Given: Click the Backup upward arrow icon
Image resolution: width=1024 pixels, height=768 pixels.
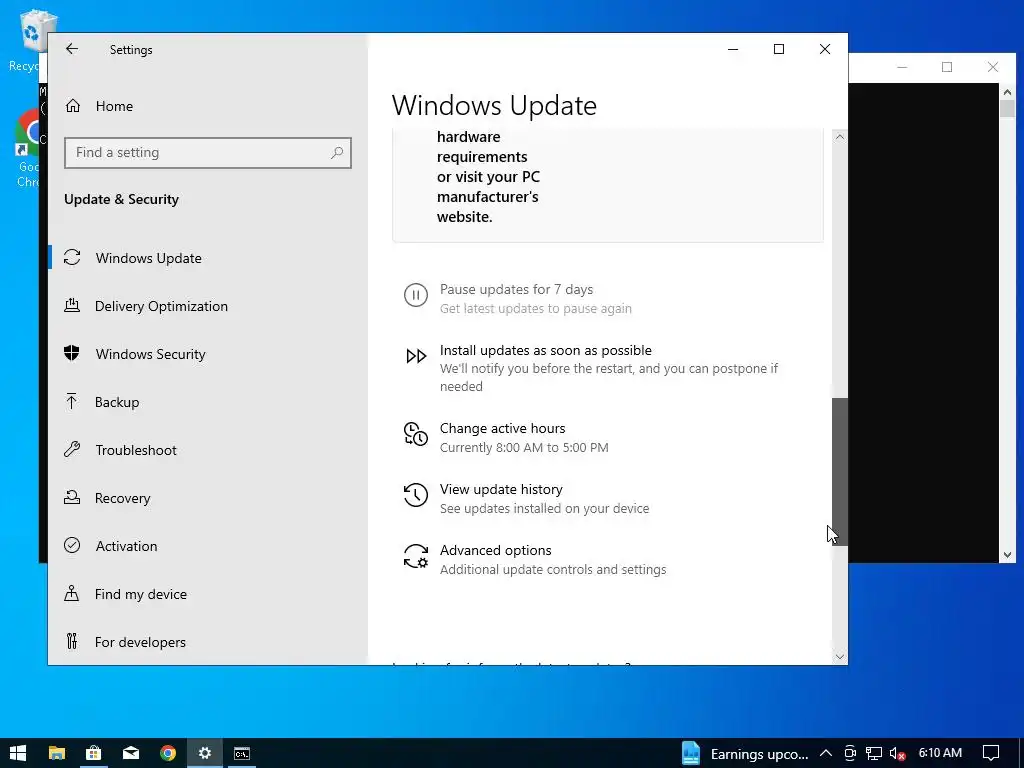Looking at the screenshot, I should point(72,401).
